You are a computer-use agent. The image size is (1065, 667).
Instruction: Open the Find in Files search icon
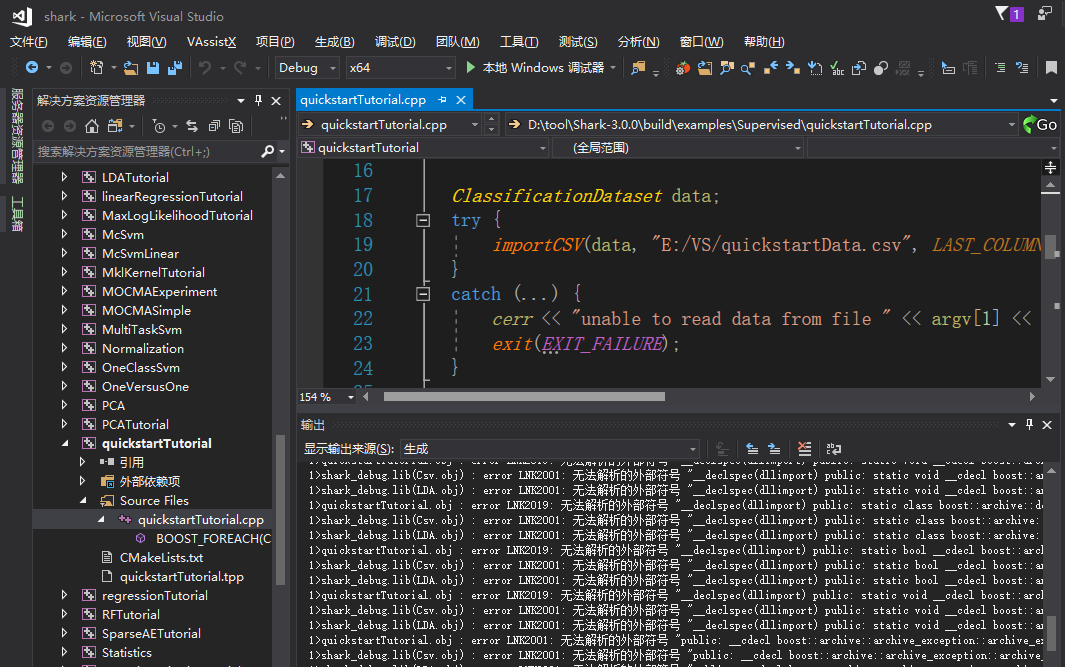click(636, 69)
